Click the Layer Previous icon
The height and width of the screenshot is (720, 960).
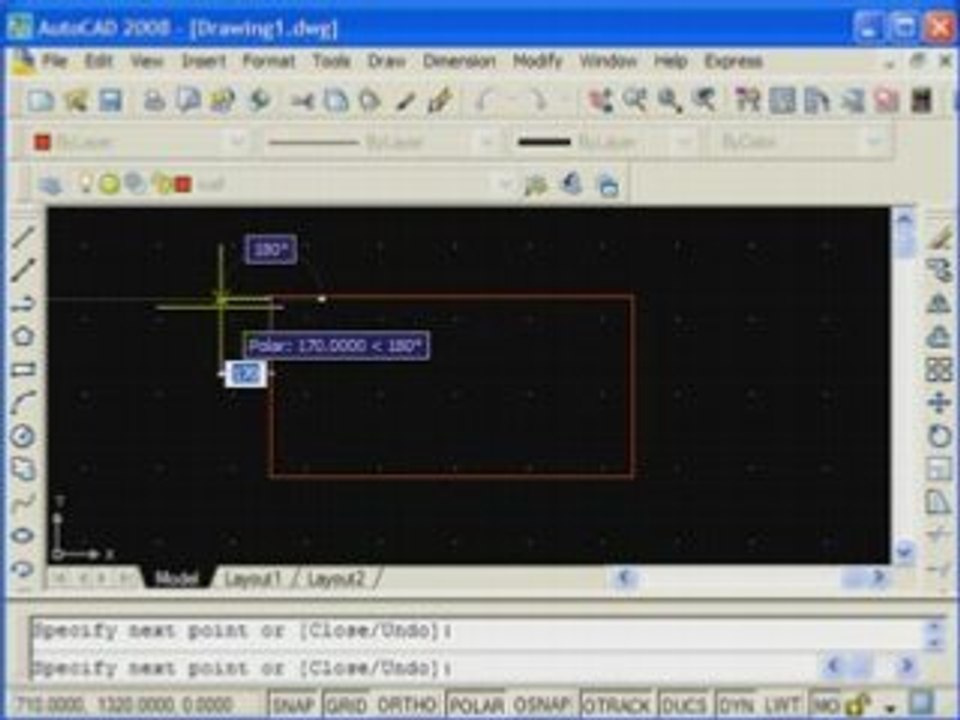pos(571,184)
